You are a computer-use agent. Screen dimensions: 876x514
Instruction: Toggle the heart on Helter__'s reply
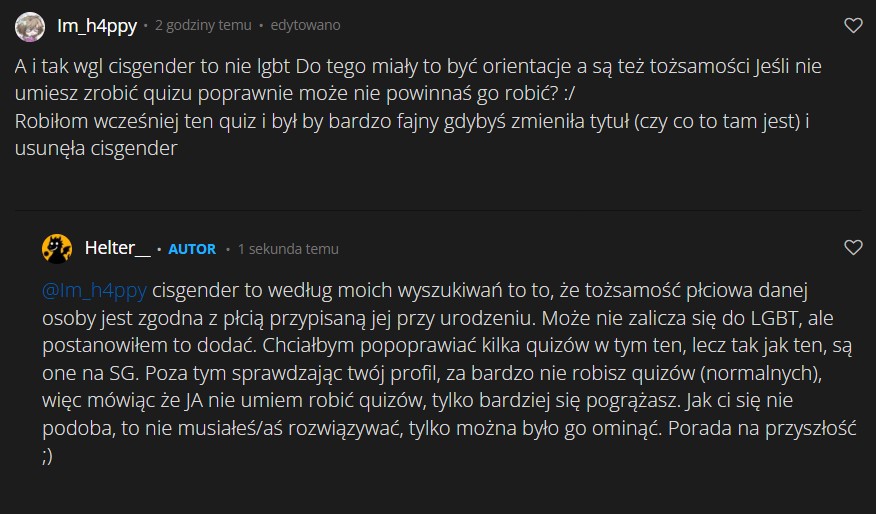point(853,247)
